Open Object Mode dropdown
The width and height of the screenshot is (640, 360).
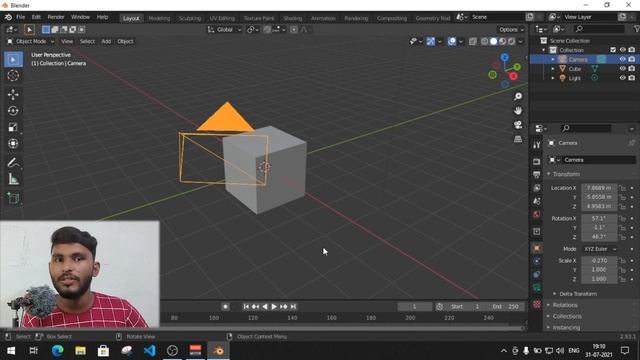click(x=31, y=41)
